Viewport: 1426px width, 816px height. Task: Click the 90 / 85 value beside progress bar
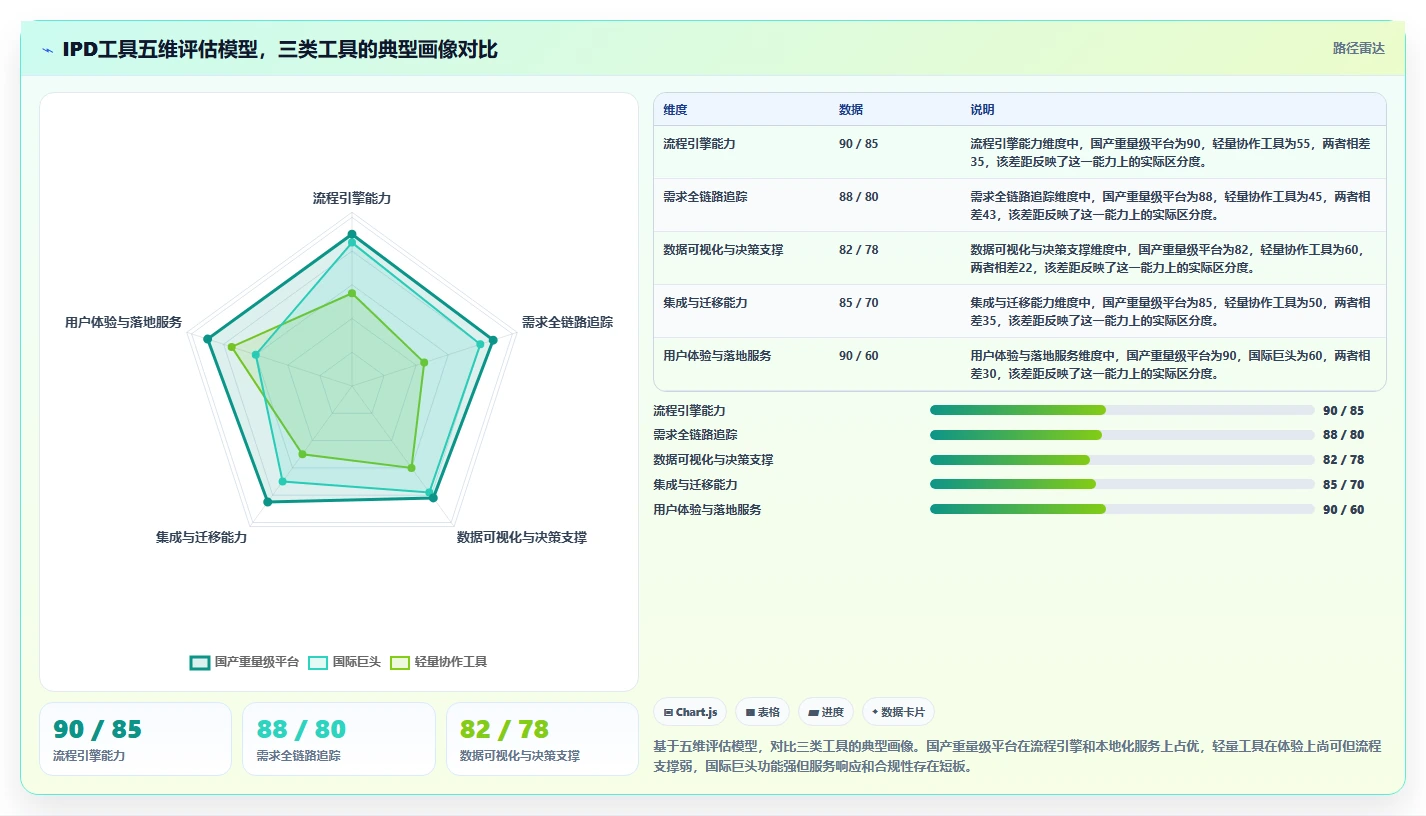point(1343,411)
